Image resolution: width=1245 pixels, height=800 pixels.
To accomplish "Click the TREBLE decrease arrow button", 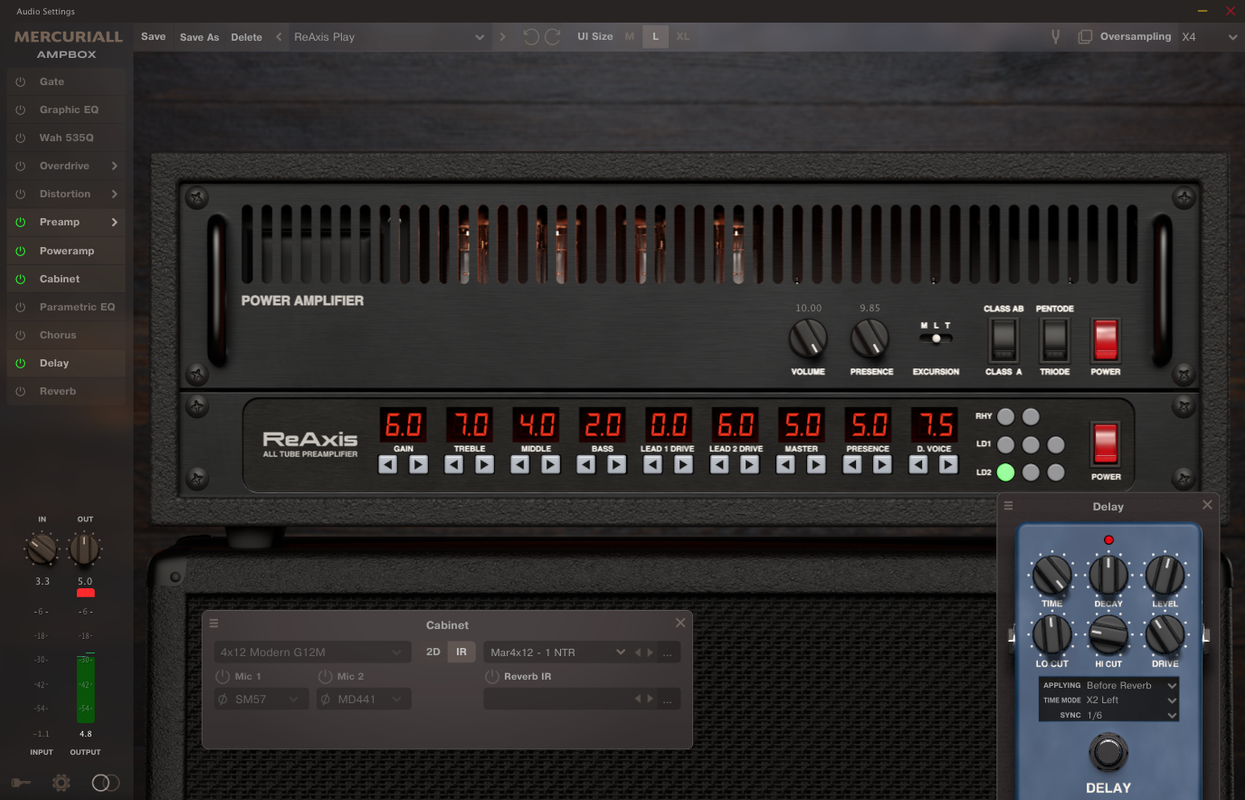I will click(454, 464).
